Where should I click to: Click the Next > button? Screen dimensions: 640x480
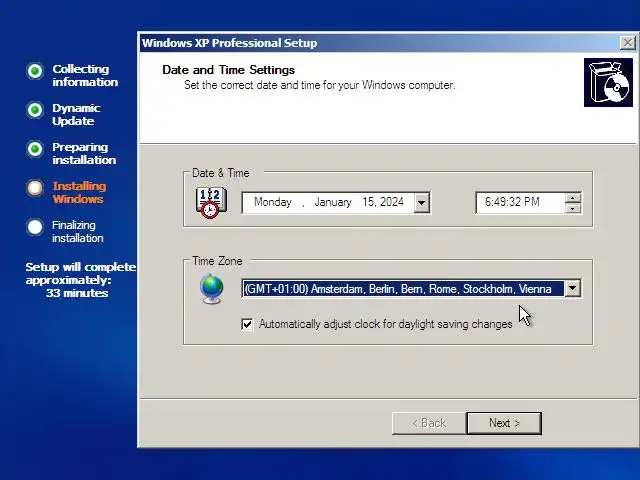tap(504, 423)
